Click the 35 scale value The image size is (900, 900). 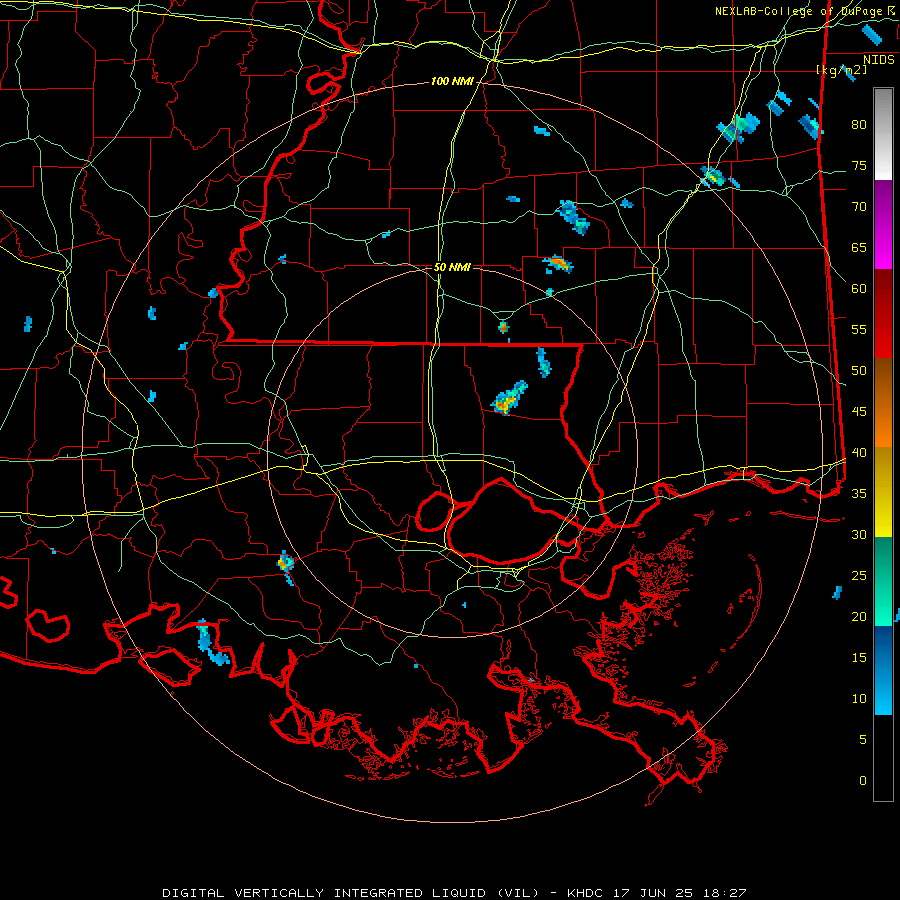(x=859, y=494)
